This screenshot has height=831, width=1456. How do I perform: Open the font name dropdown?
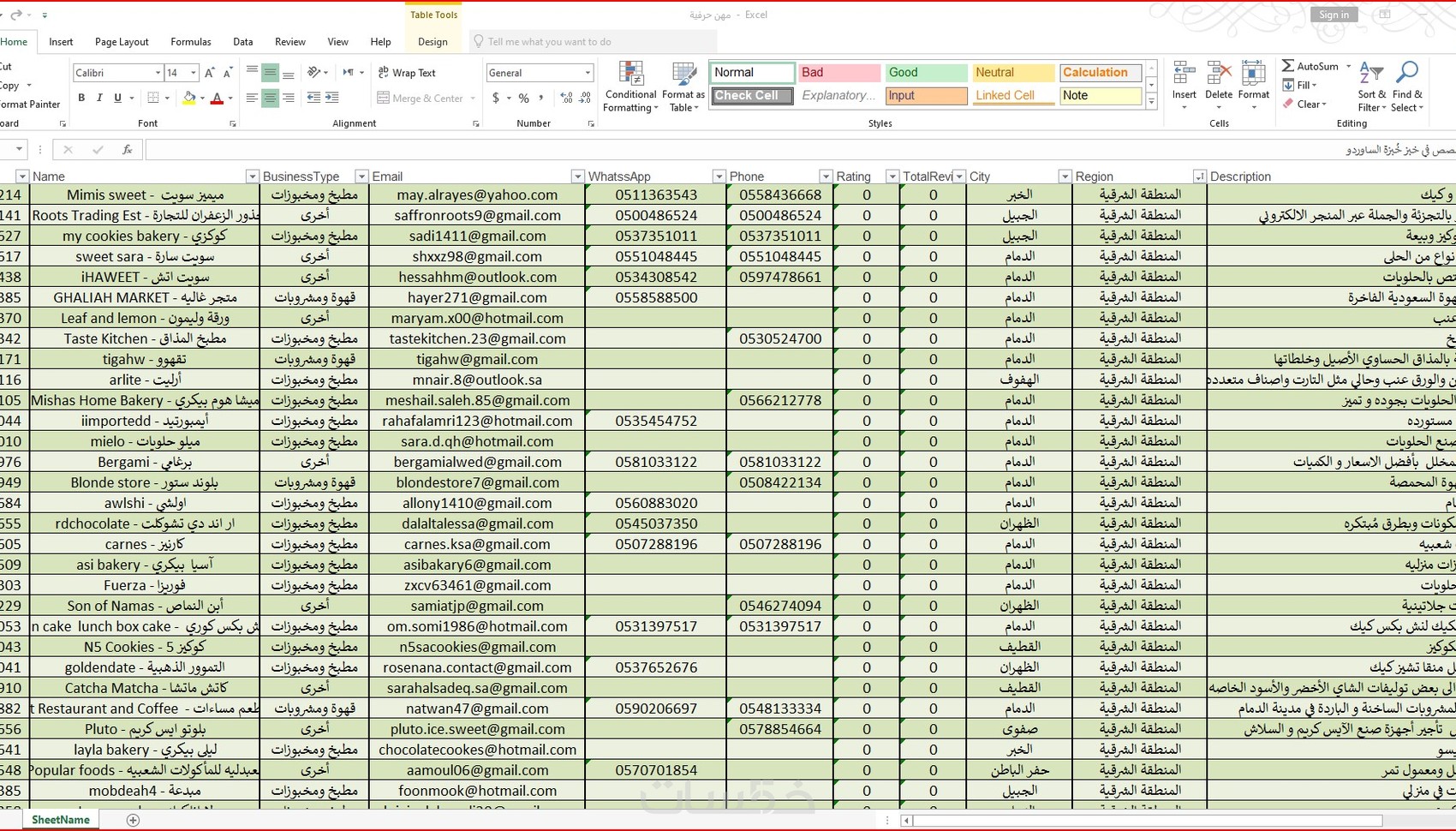tap(158, 73)
